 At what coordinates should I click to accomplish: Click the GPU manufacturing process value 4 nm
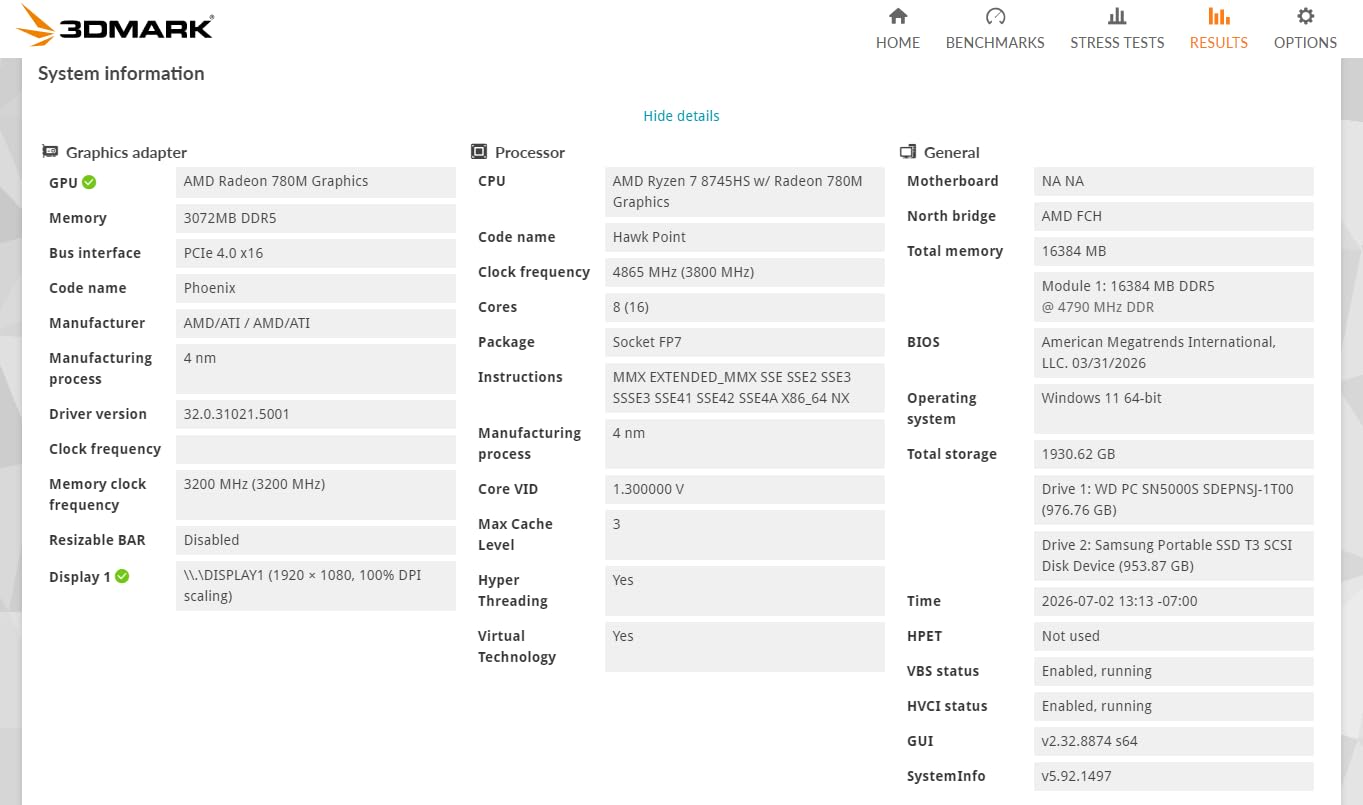pyautogui.click(x=316, y=369)
